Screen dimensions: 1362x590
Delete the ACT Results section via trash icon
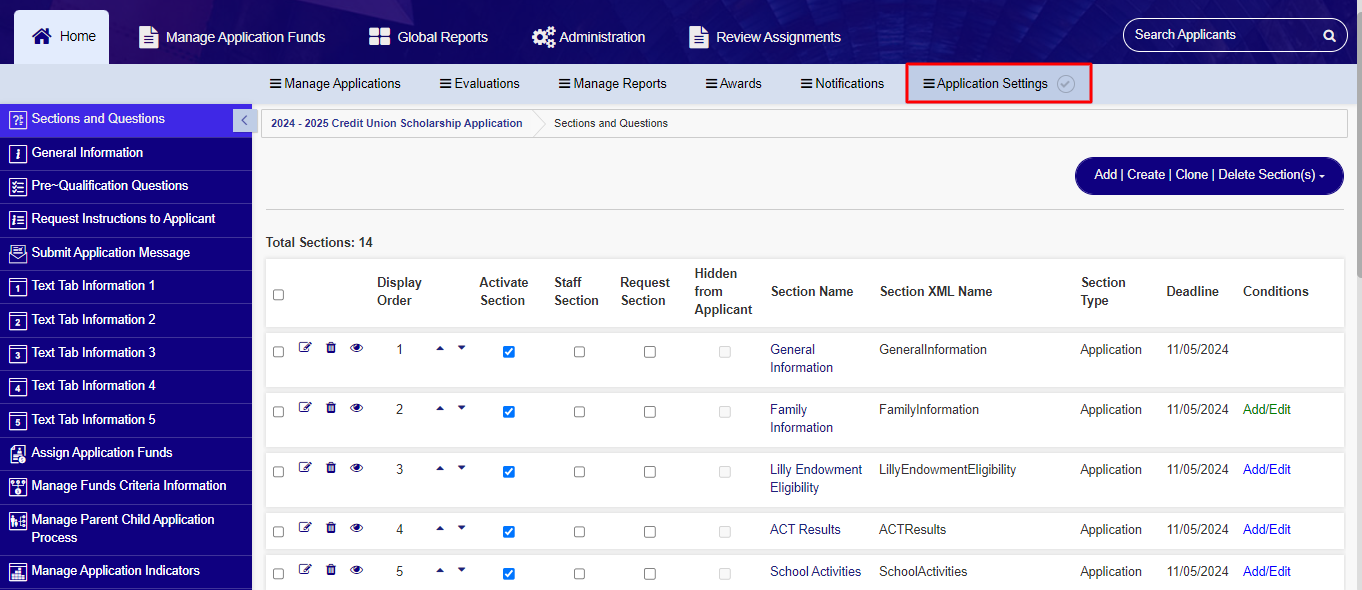coord(331,528)
